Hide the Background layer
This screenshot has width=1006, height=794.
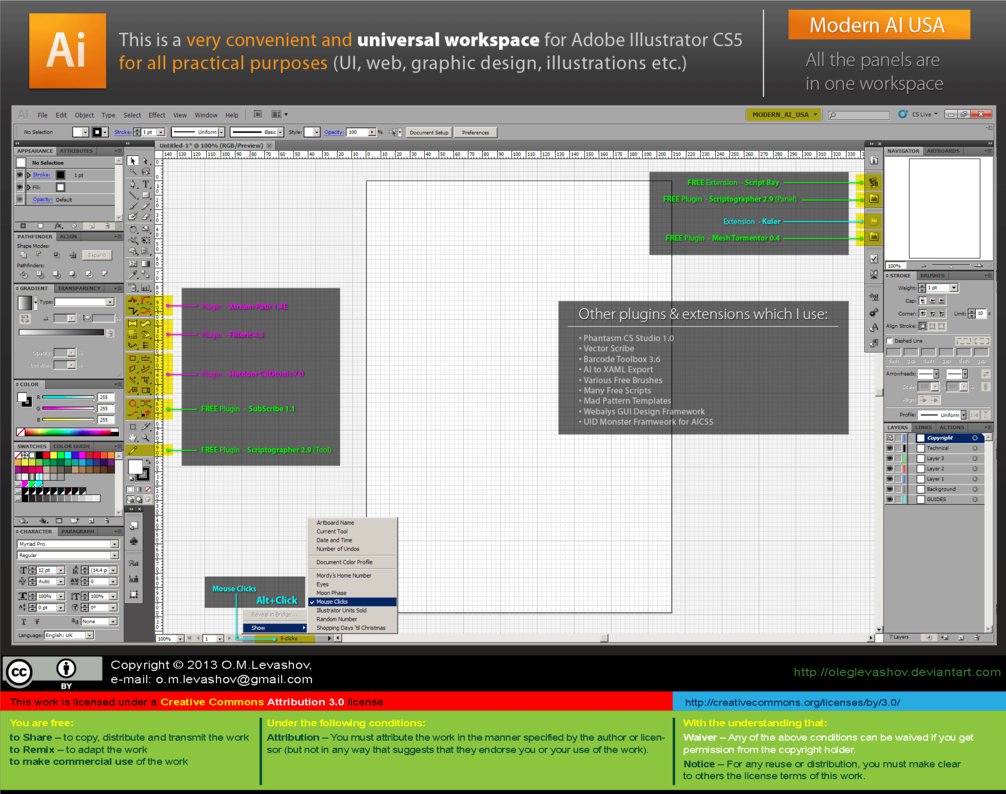point(889,489)
